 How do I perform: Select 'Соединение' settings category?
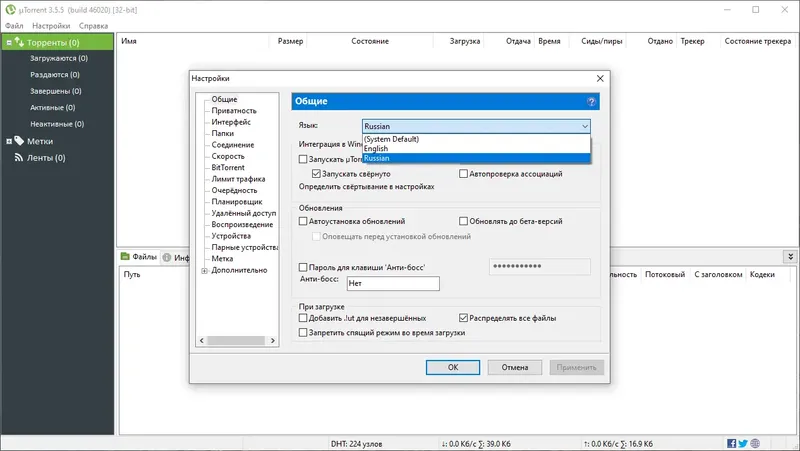[x=233, y=145]
